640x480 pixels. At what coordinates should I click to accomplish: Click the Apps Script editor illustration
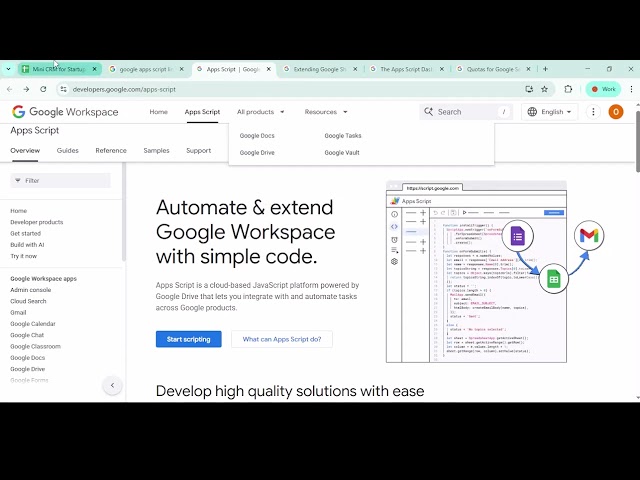tap(495, 271)
